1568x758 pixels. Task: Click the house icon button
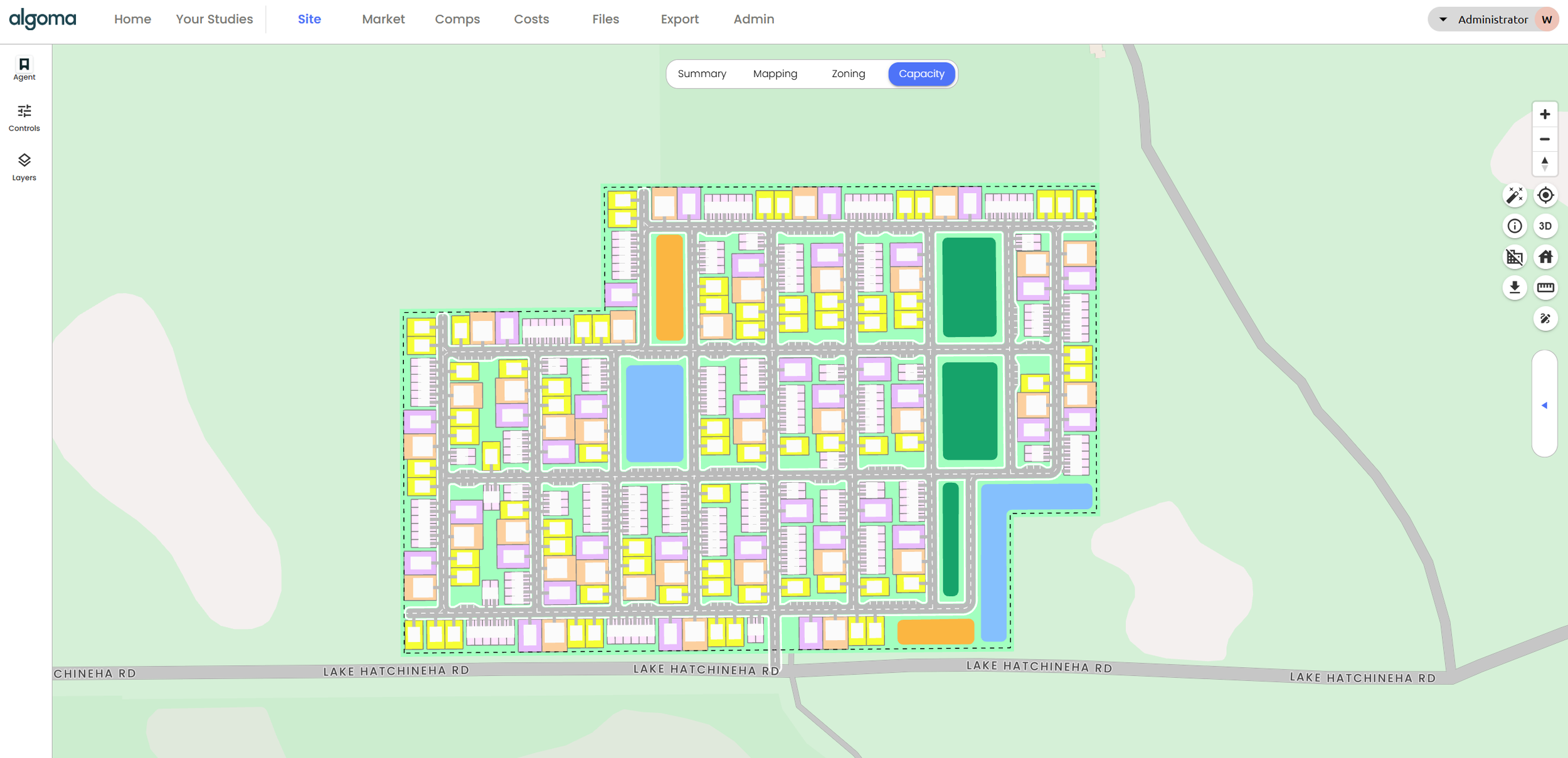1545,256
